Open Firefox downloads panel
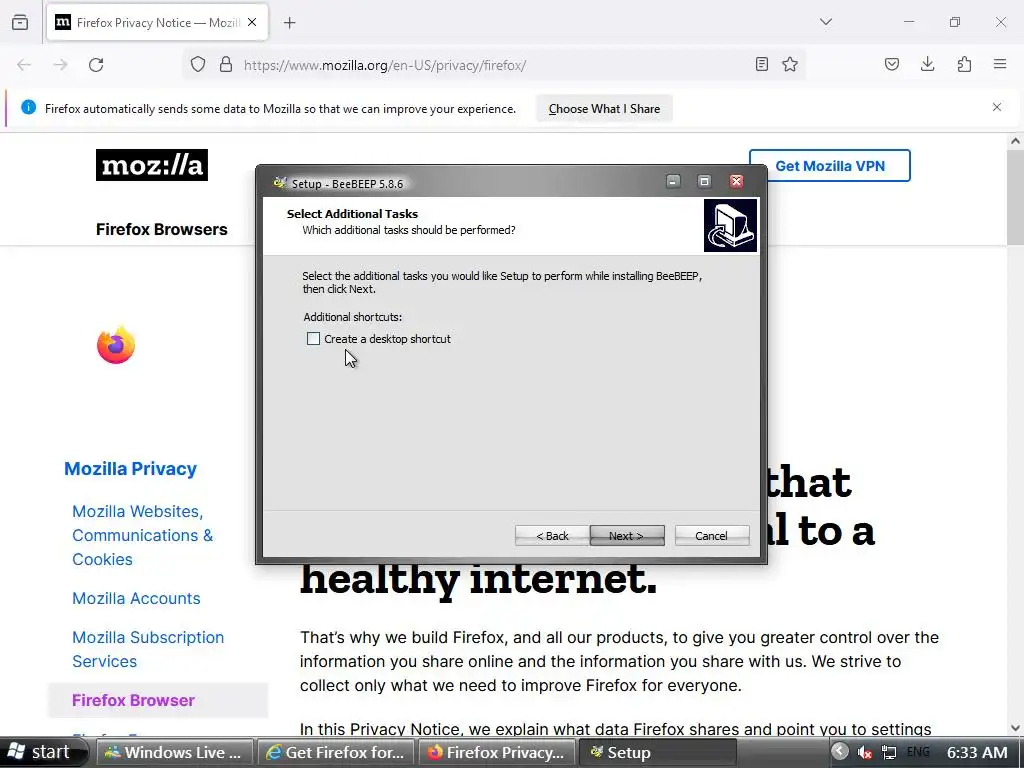This screenshot has width=1024, height=768. 927,65
